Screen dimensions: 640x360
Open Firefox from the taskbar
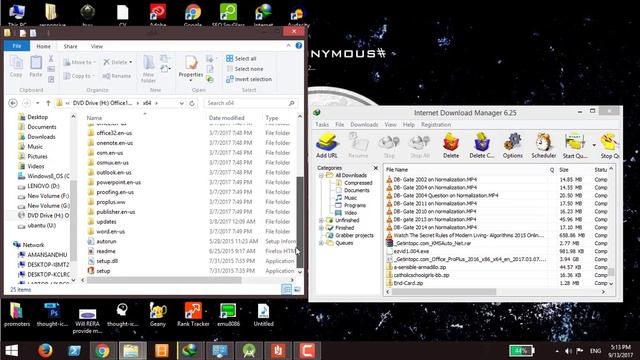[45, 351]
